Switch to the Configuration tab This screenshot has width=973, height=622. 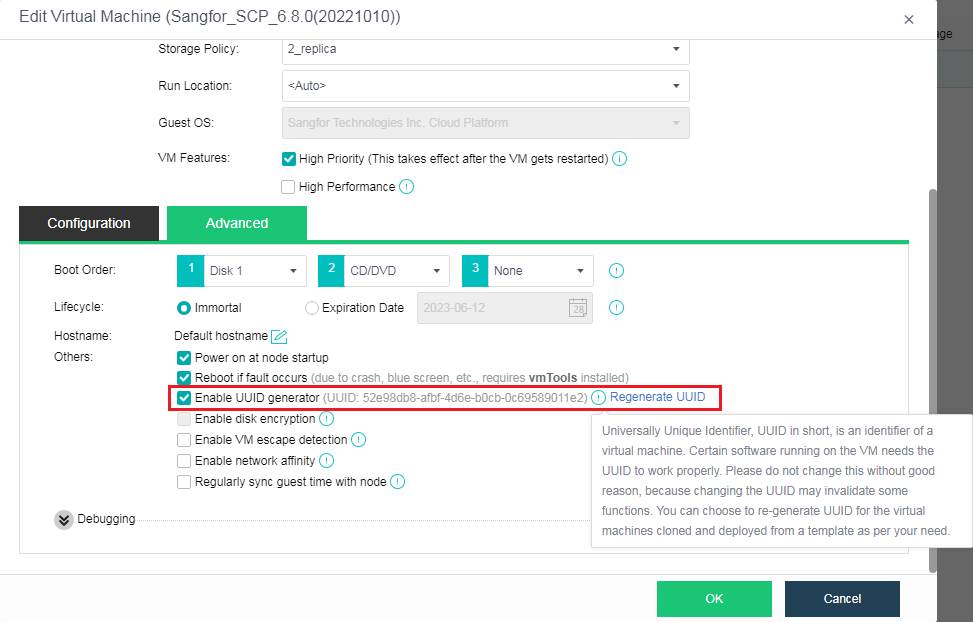tap(89, 224)
